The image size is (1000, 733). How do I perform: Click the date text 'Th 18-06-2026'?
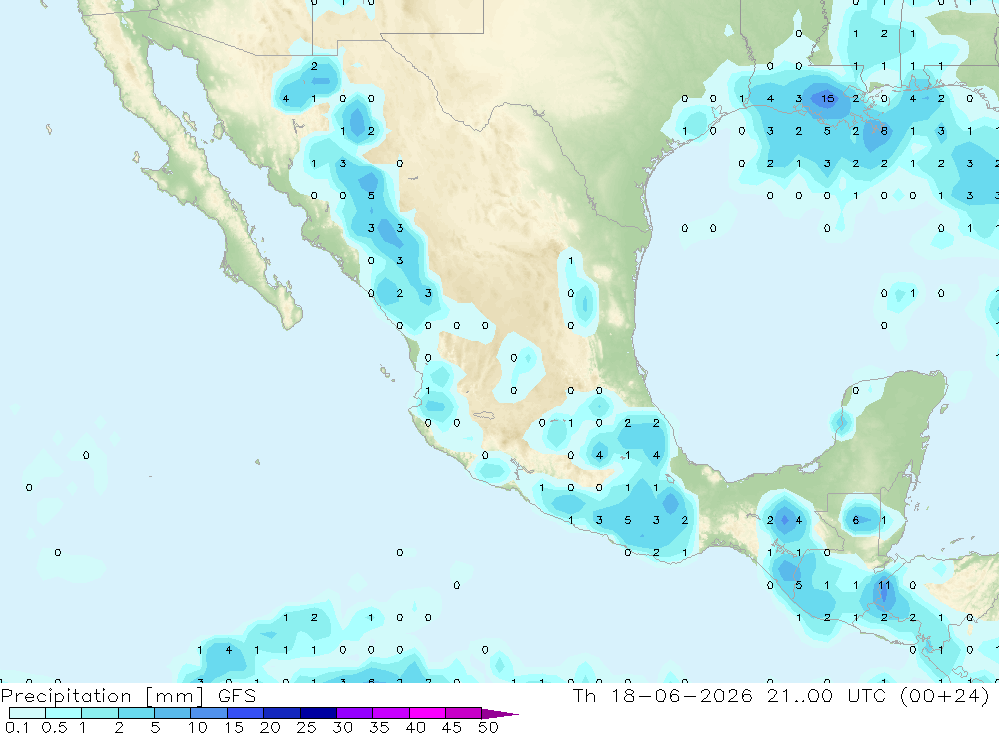click(x=663, y=695)
